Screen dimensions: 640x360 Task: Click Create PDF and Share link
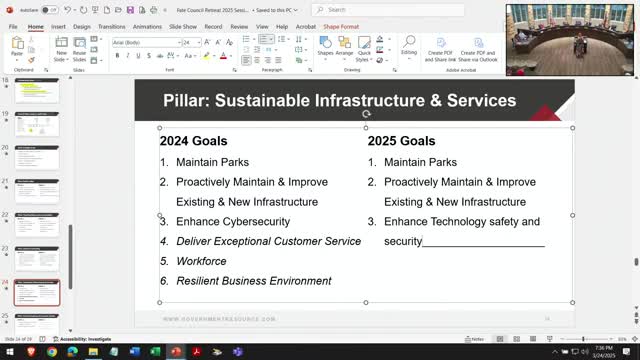pyautogui.click(x=440, y=49)
